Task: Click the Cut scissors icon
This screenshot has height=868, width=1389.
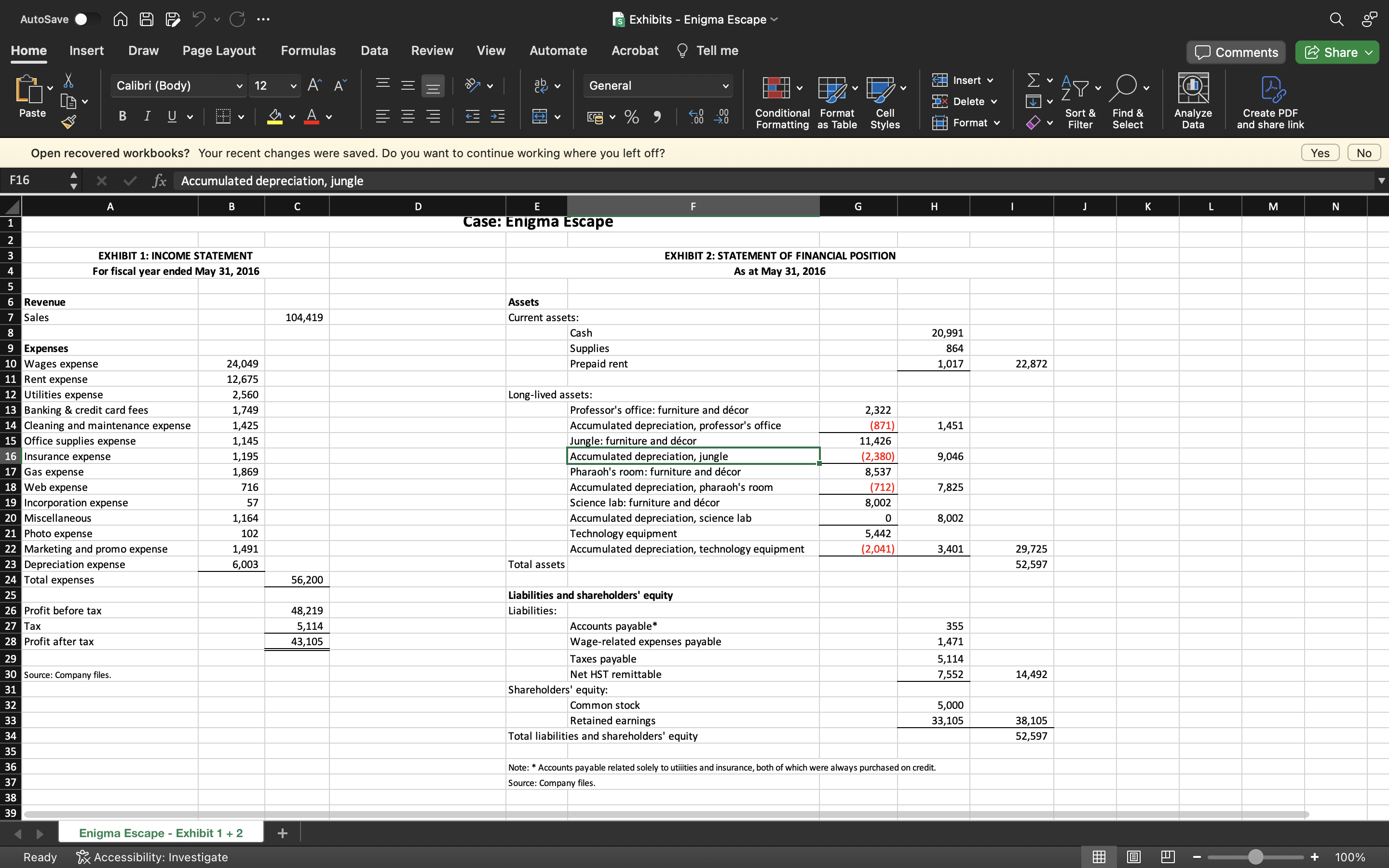Action: point(69,81)
